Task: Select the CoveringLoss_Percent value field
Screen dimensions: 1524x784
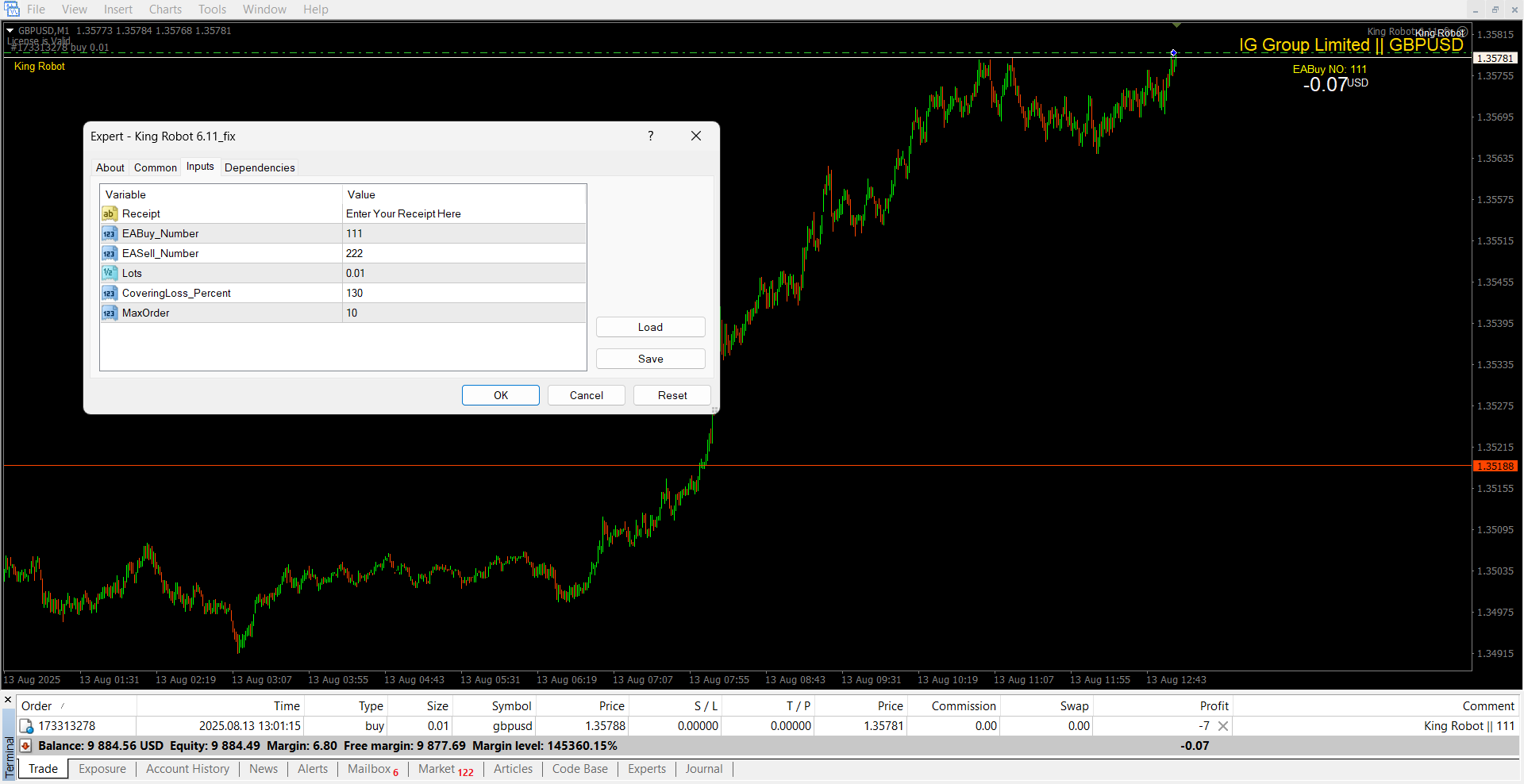Action: pyautogui.click(x=464, y=293)
